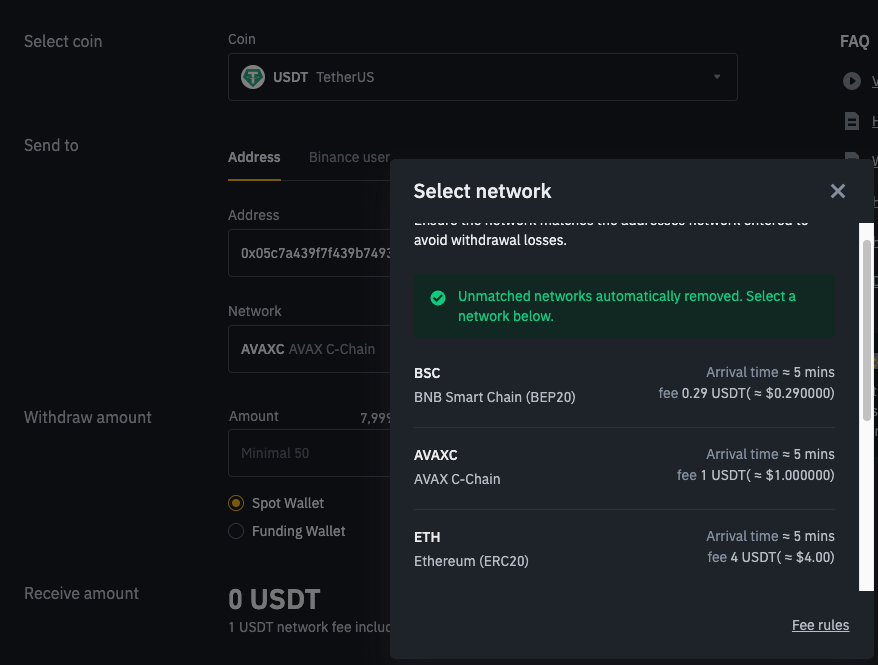Click the Amount field with Minimal 50
This screenshot has width=878, height=665.
[x=308, y=453]
